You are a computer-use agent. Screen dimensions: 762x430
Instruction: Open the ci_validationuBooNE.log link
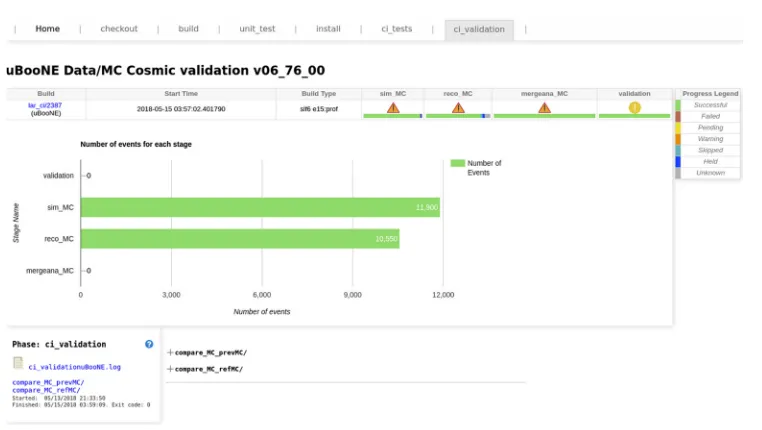74,367
